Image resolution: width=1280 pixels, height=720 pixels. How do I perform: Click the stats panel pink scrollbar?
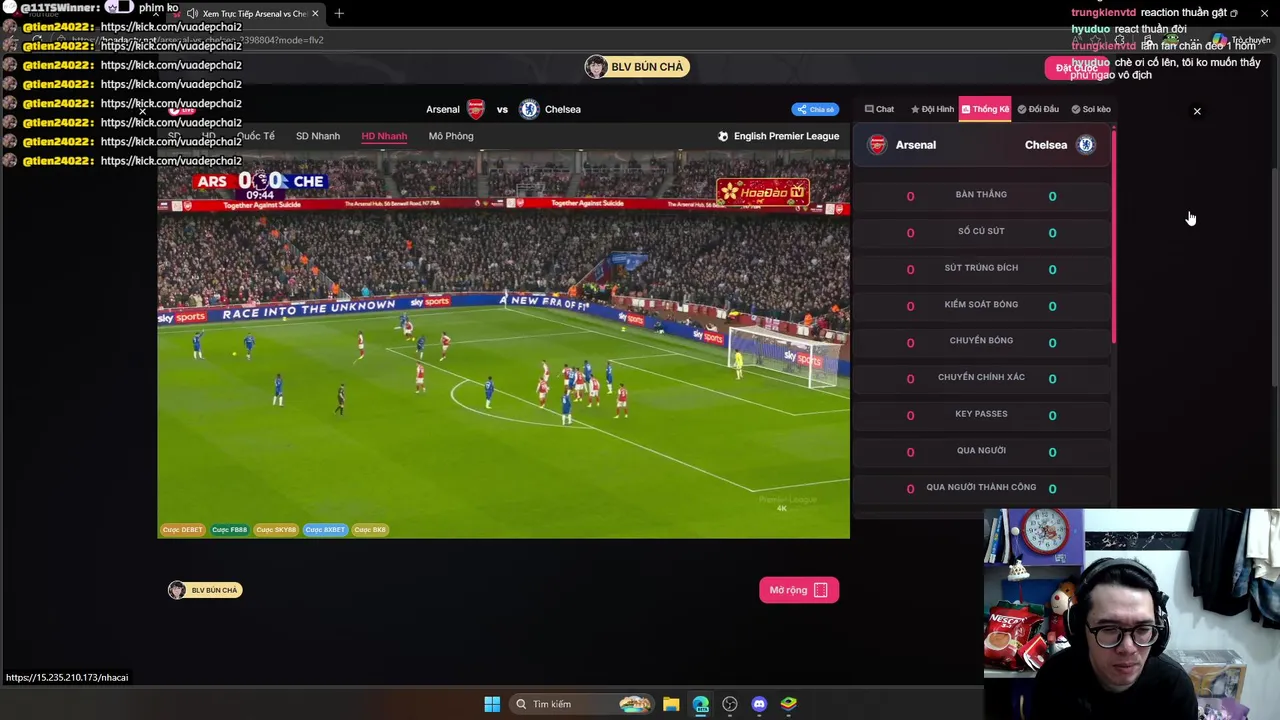point(1113,235)
